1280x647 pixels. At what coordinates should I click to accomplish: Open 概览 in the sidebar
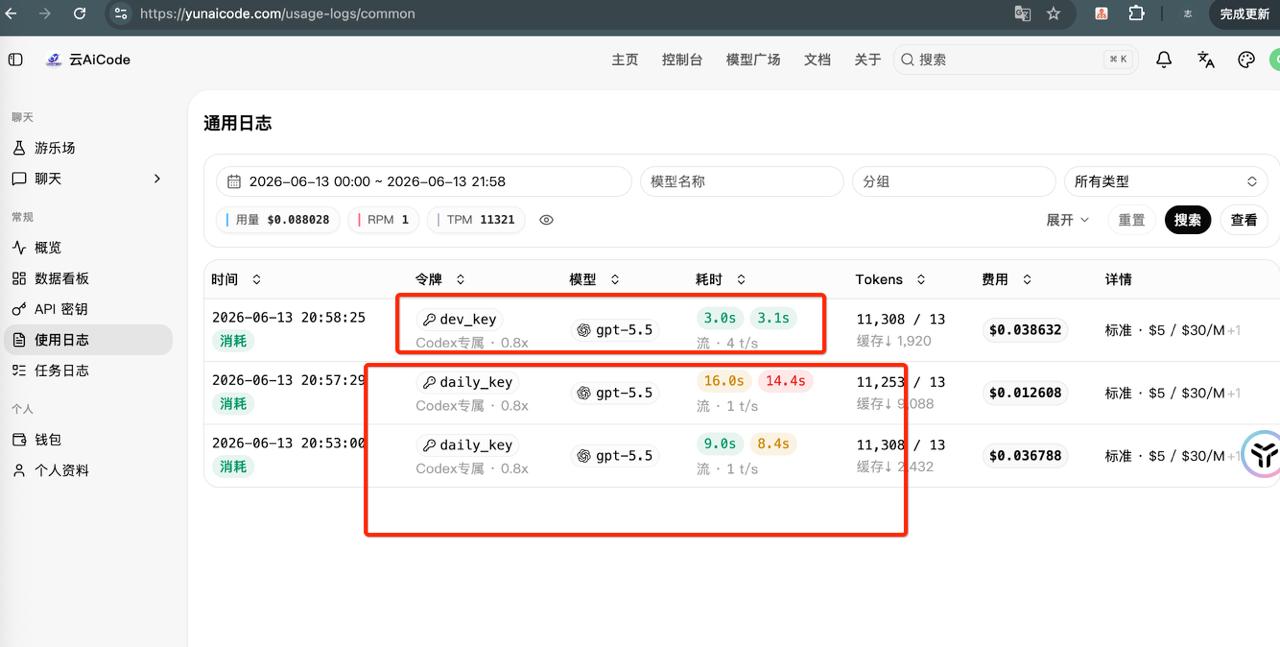click(x=88, y=248)
